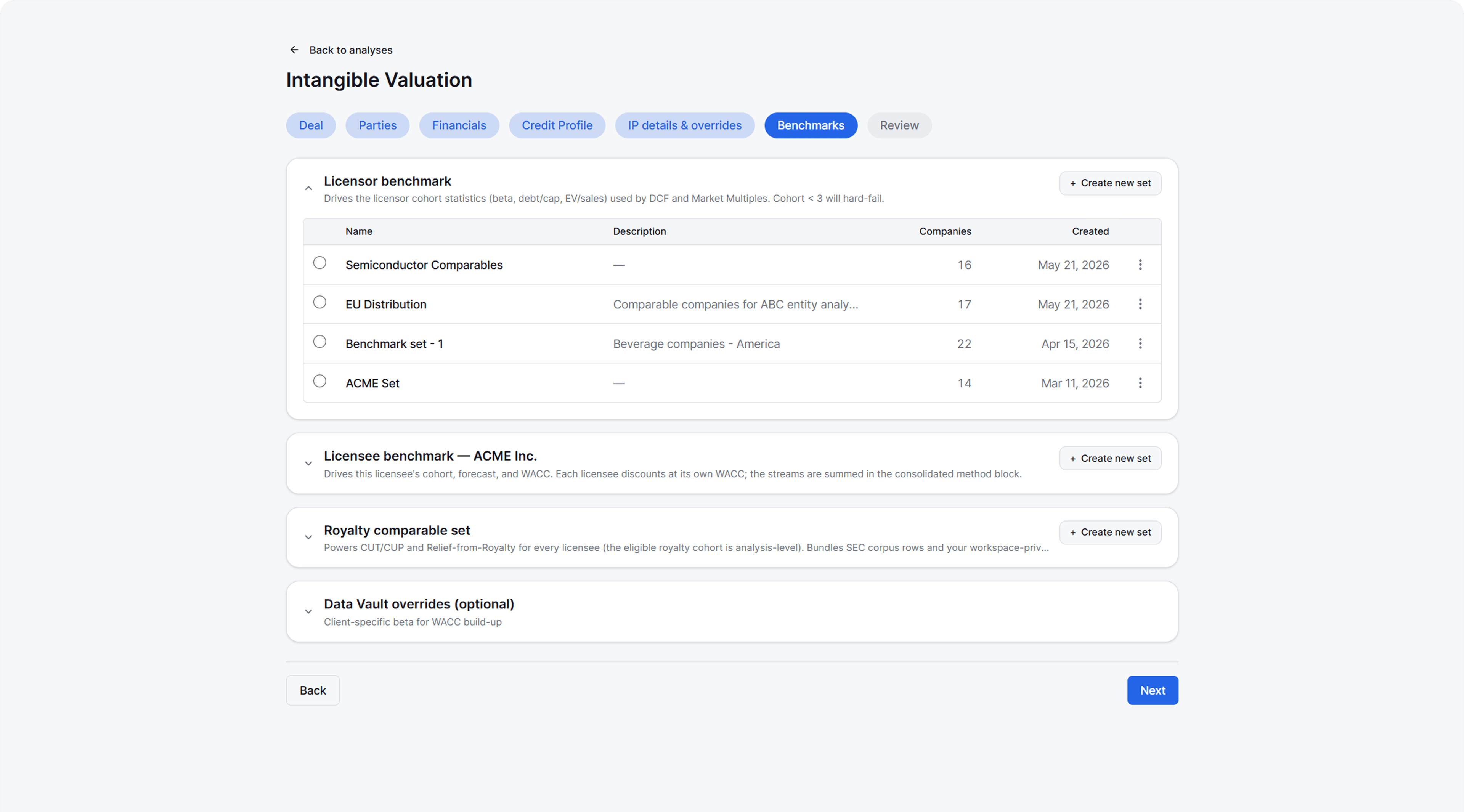The height and width of the screenshot is (812, 1464).
Task: Click the Benchmark set - 1 name
Action: point(395,344)
